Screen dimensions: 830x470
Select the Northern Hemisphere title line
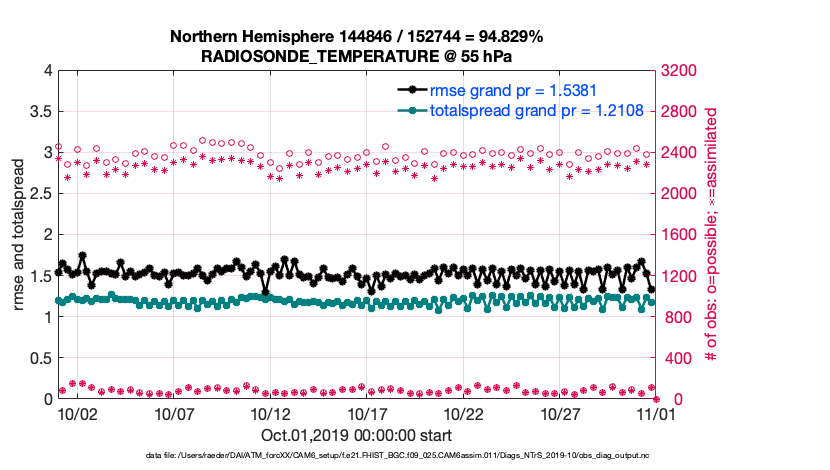[x=356, y=37]
